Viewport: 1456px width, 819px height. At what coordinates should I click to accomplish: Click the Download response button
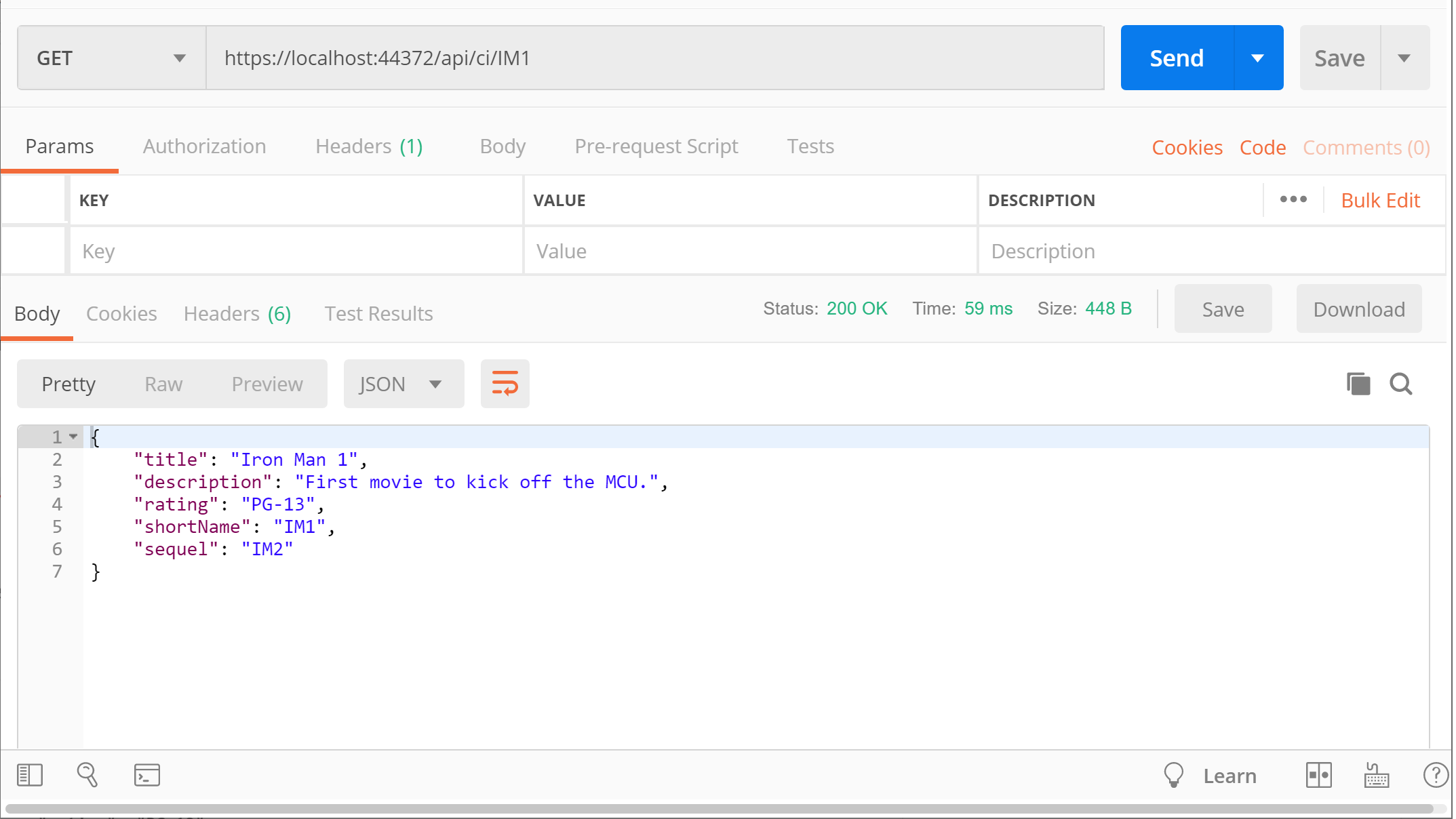click(x=1359, y=309)
